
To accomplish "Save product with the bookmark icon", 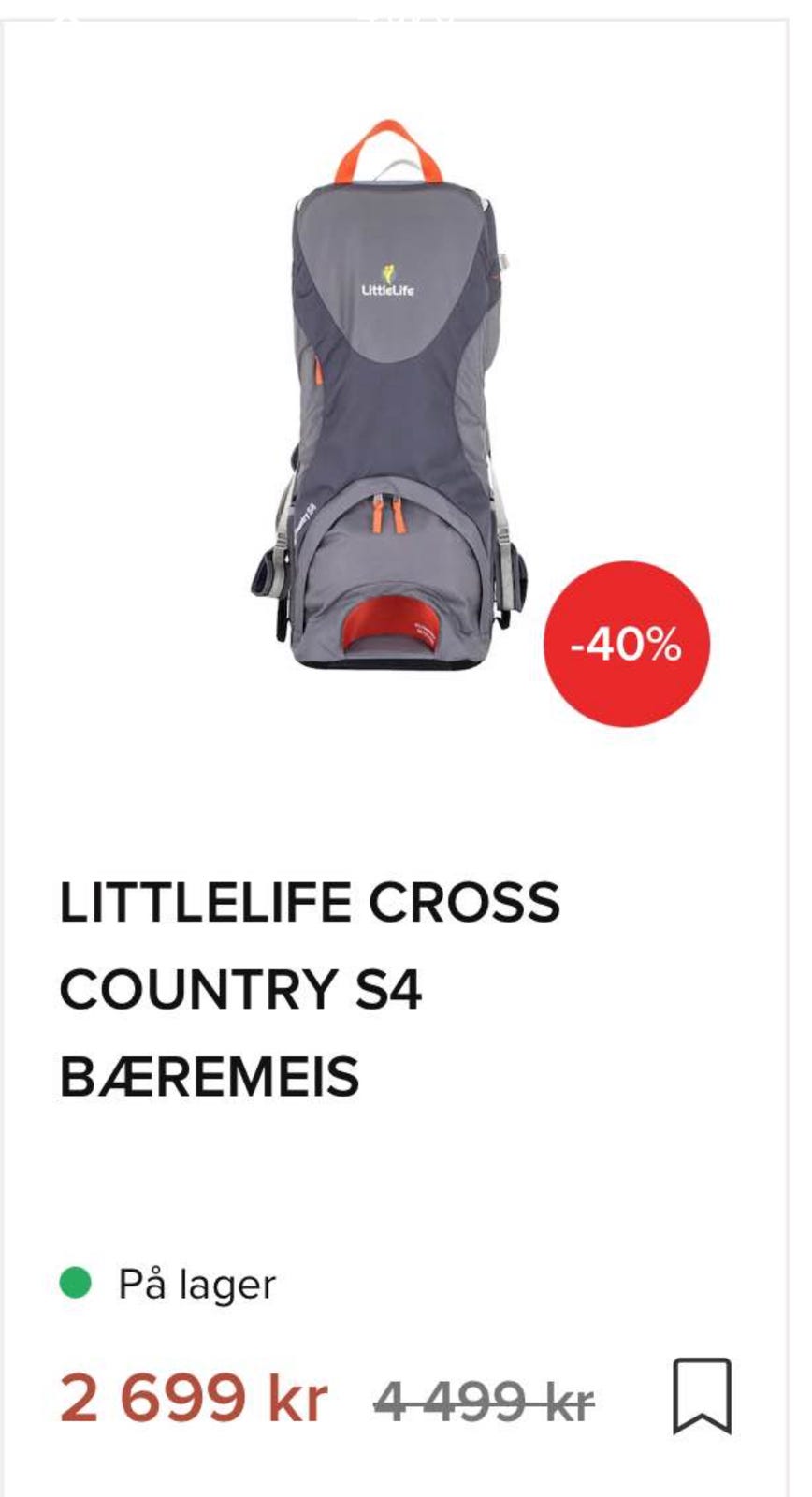I will coord(702,1396).
